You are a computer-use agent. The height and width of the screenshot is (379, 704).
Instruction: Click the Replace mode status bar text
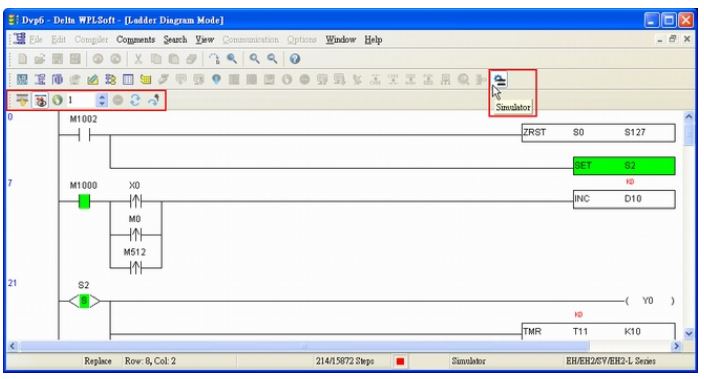pyautogui.click(x=98, y=361)
